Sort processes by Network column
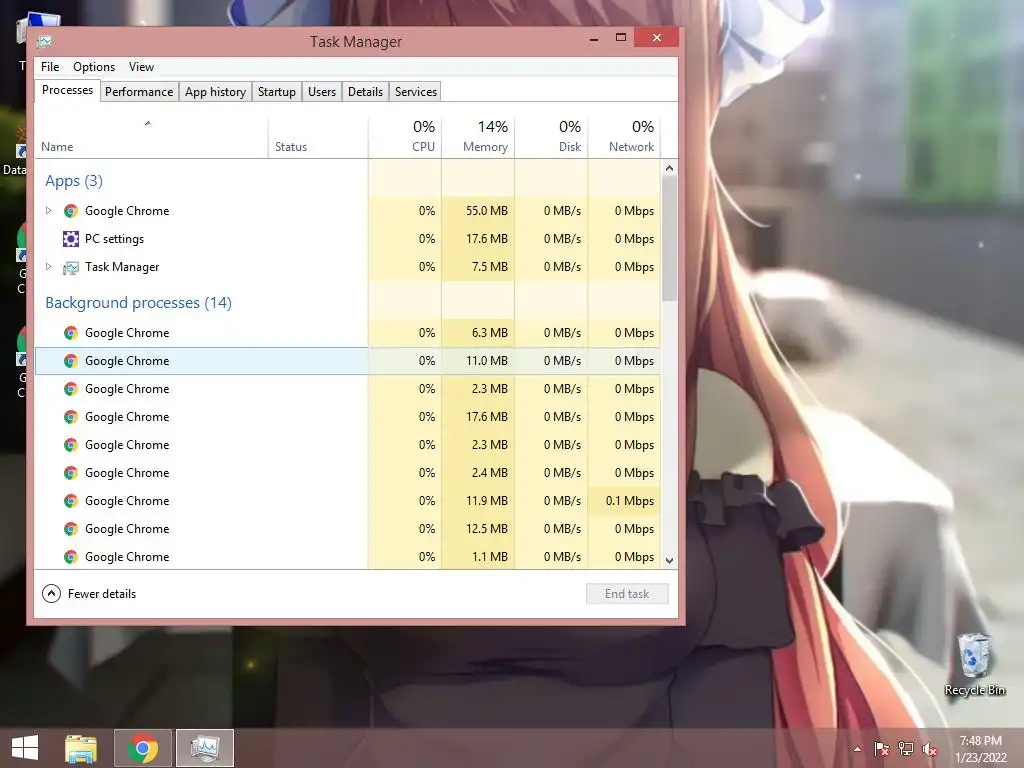The image size is (1024, 768). click(x=624, y=138)
